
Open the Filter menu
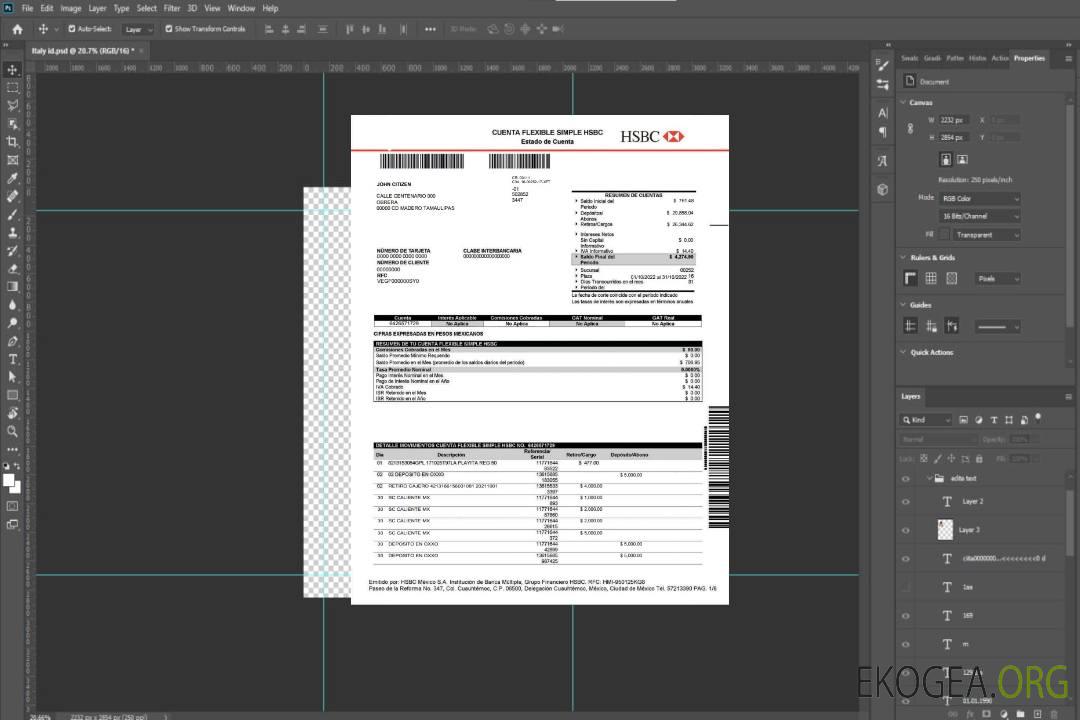click(x=172, y=8)
